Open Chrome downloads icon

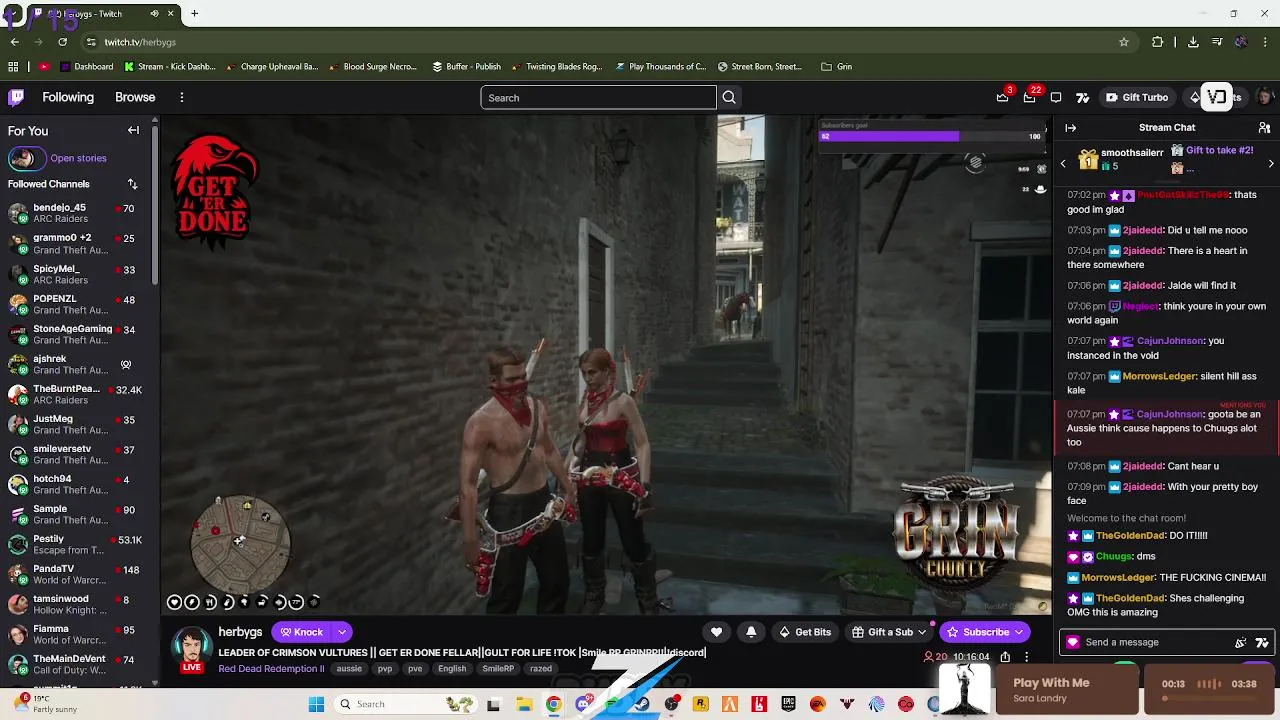[1193, 42]
